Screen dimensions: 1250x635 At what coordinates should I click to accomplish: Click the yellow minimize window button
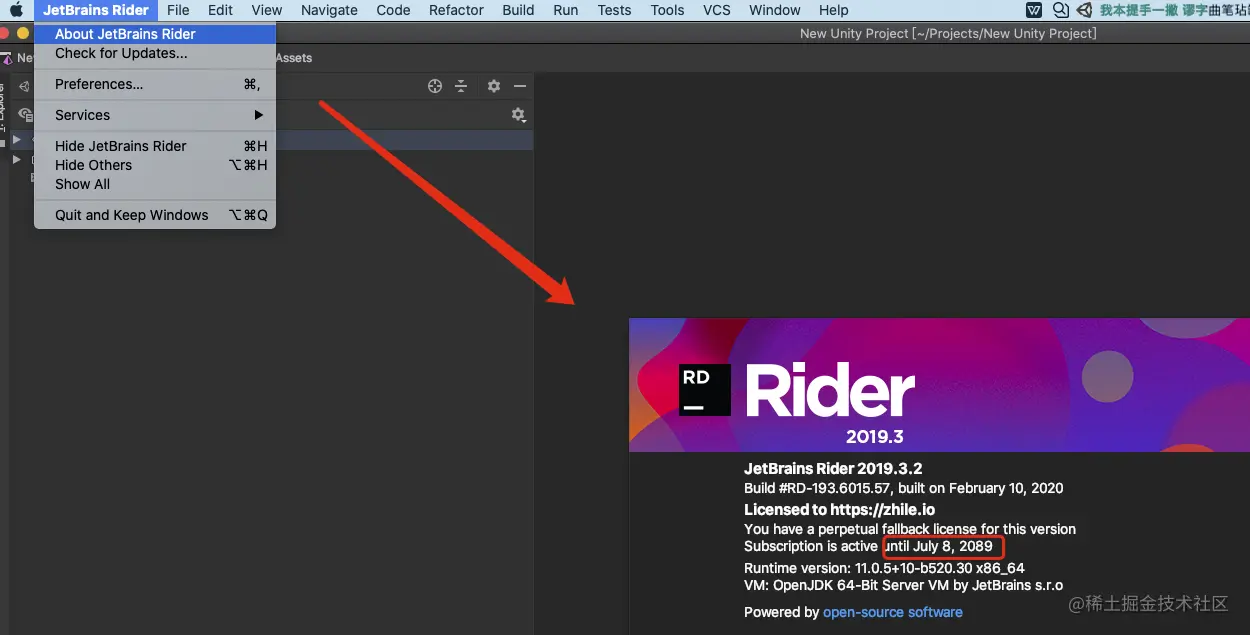pyautogui.click(x=23, y=33)
